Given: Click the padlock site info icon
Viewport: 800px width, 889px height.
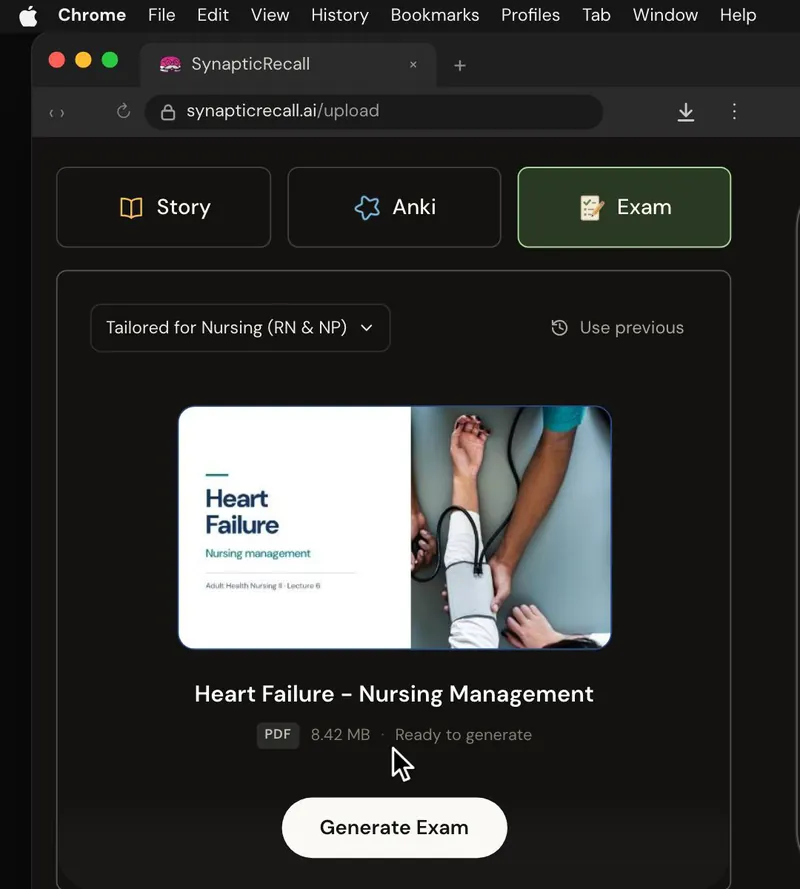Looking at the screenshot, I should tap(168, 112).
